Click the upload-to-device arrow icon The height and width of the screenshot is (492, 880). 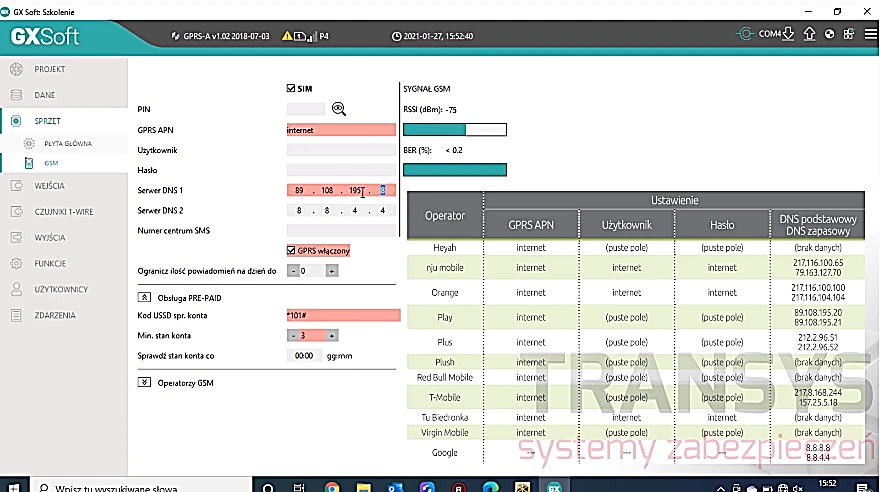coord(809,34)
